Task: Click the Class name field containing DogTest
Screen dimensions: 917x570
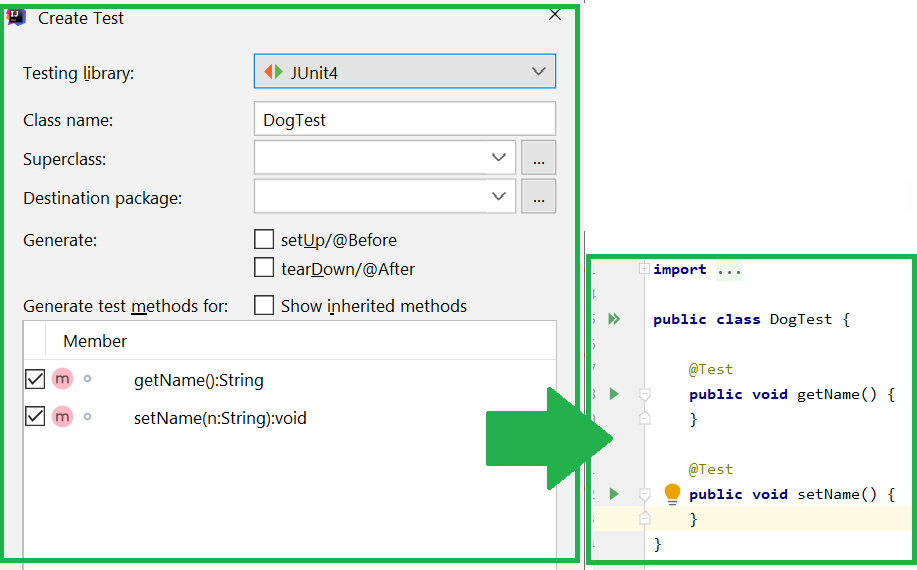Action: (405, 119)
